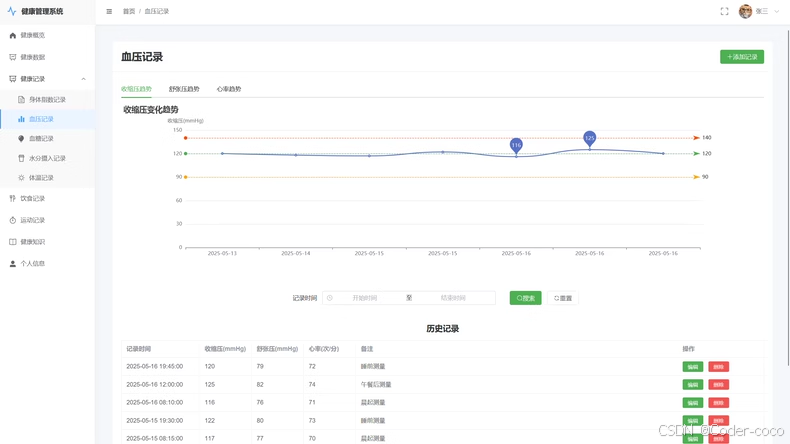Click the 116 marker pin on the chart
Image resolution: width=790 pixels, height=444 pixels.
click(x=516, y=146)
